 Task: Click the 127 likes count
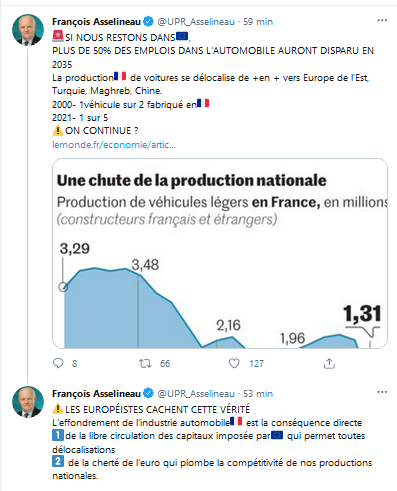256,363
